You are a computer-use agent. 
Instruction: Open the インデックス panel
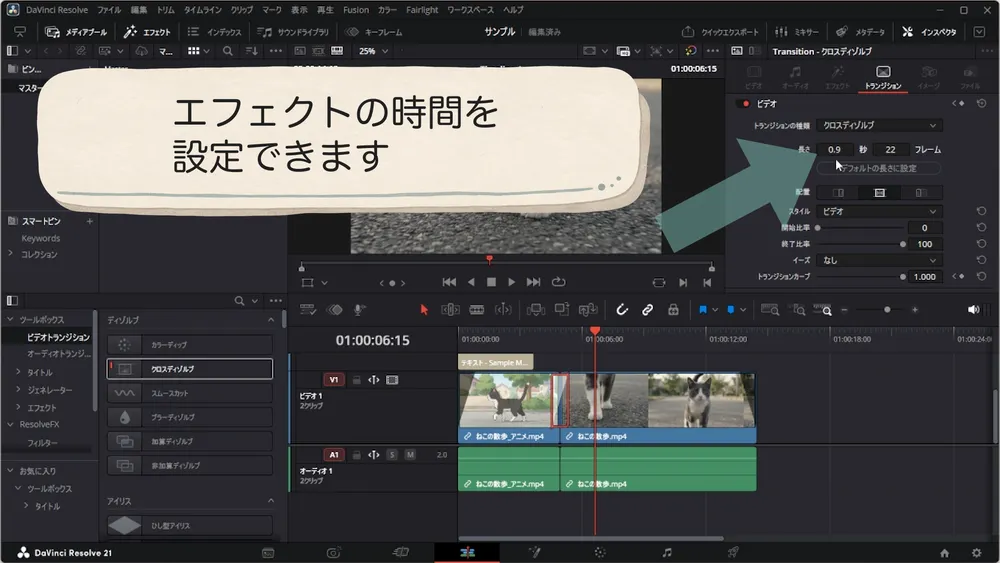[x=215, y=32]
